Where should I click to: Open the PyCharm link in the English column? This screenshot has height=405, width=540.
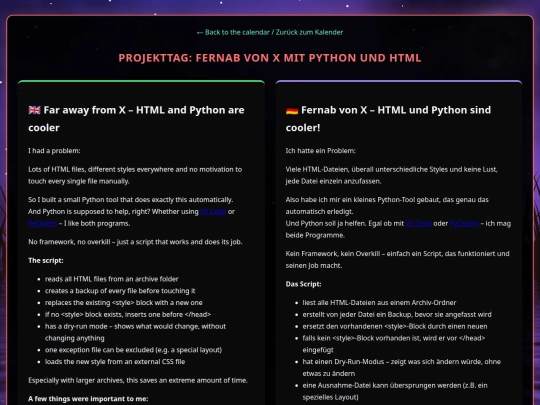pyautogui.click(x=42, y=224)
